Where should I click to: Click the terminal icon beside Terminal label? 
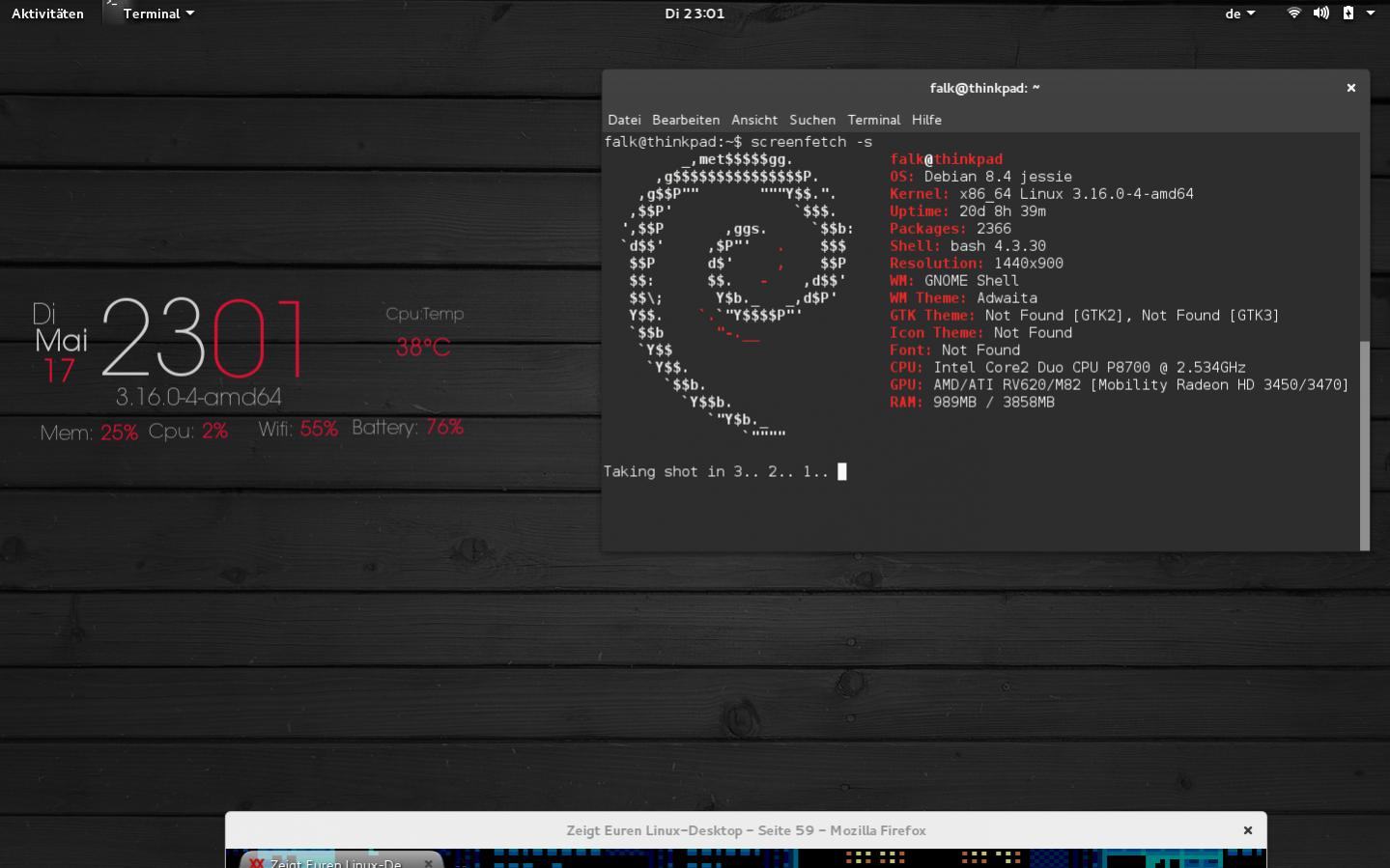coord(112,6)
